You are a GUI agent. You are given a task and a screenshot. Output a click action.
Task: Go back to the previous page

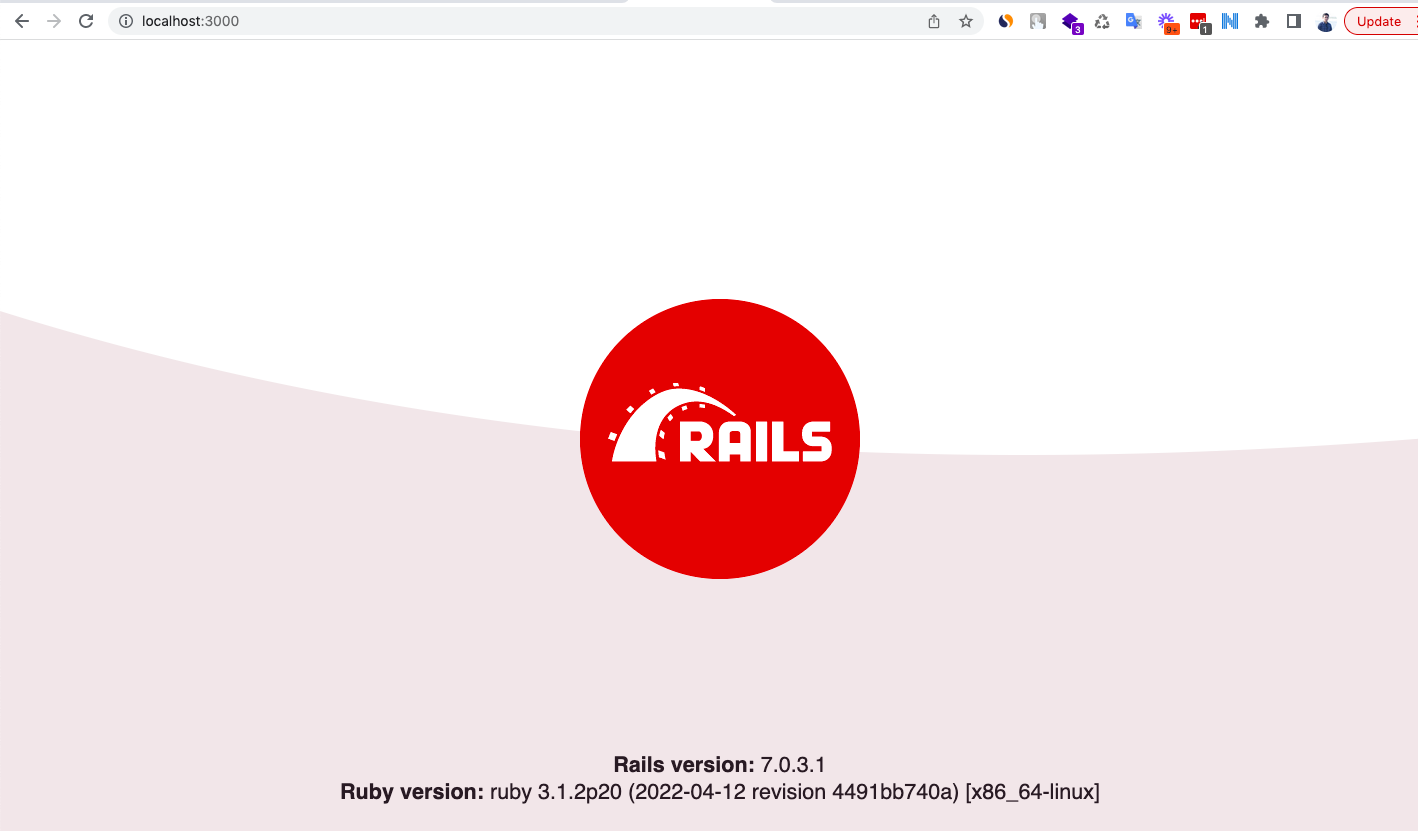(22, 21)
